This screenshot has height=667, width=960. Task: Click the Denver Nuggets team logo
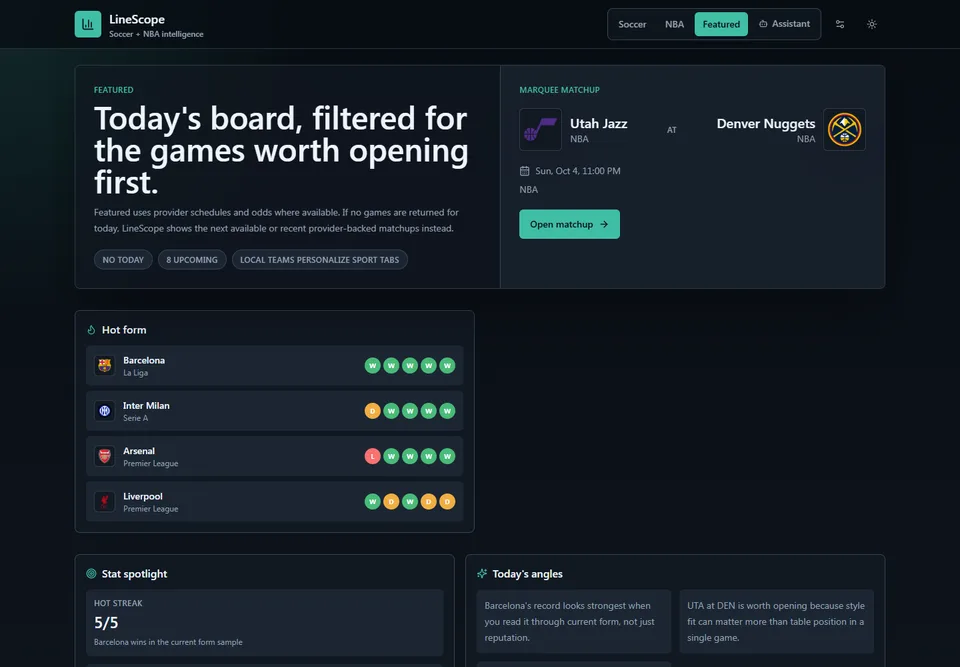844,129
